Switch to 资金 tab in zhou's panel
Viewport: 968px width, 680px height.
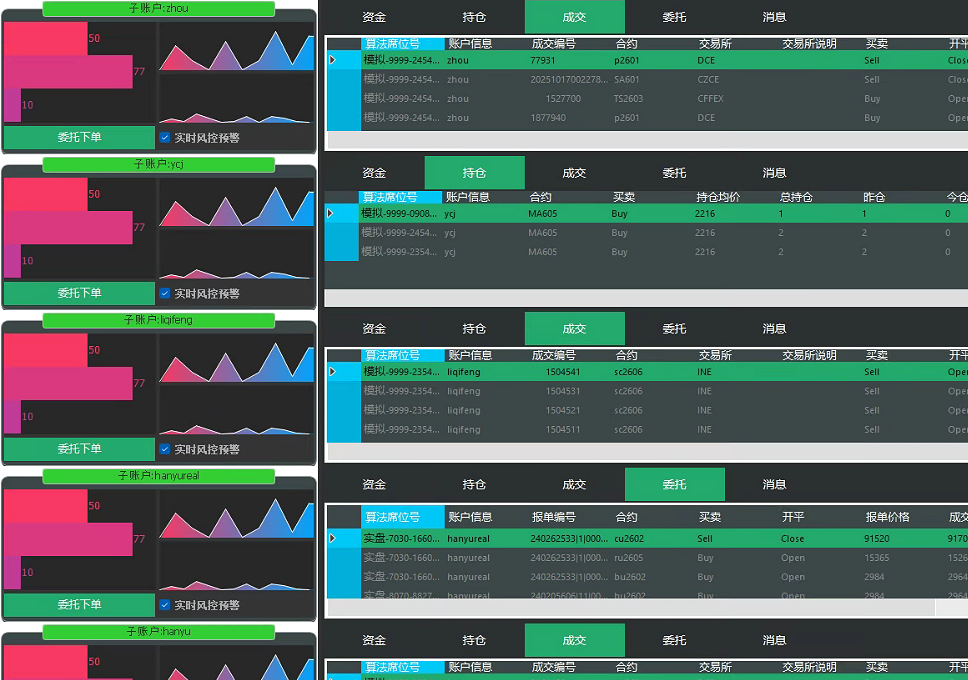tap(374, 17)
